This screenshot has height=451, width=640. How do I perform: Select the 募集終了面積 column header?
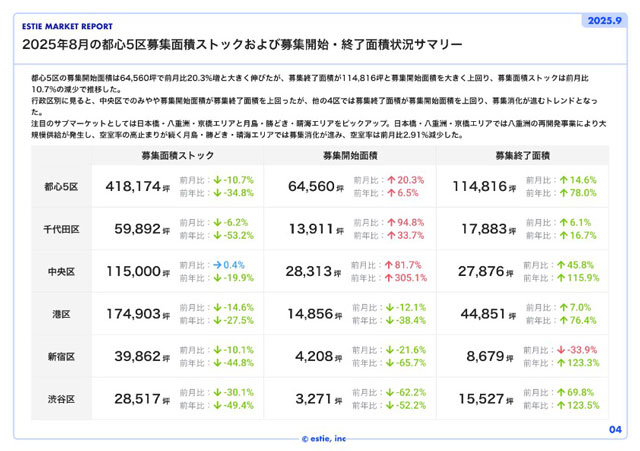click(x=521, y=156)
